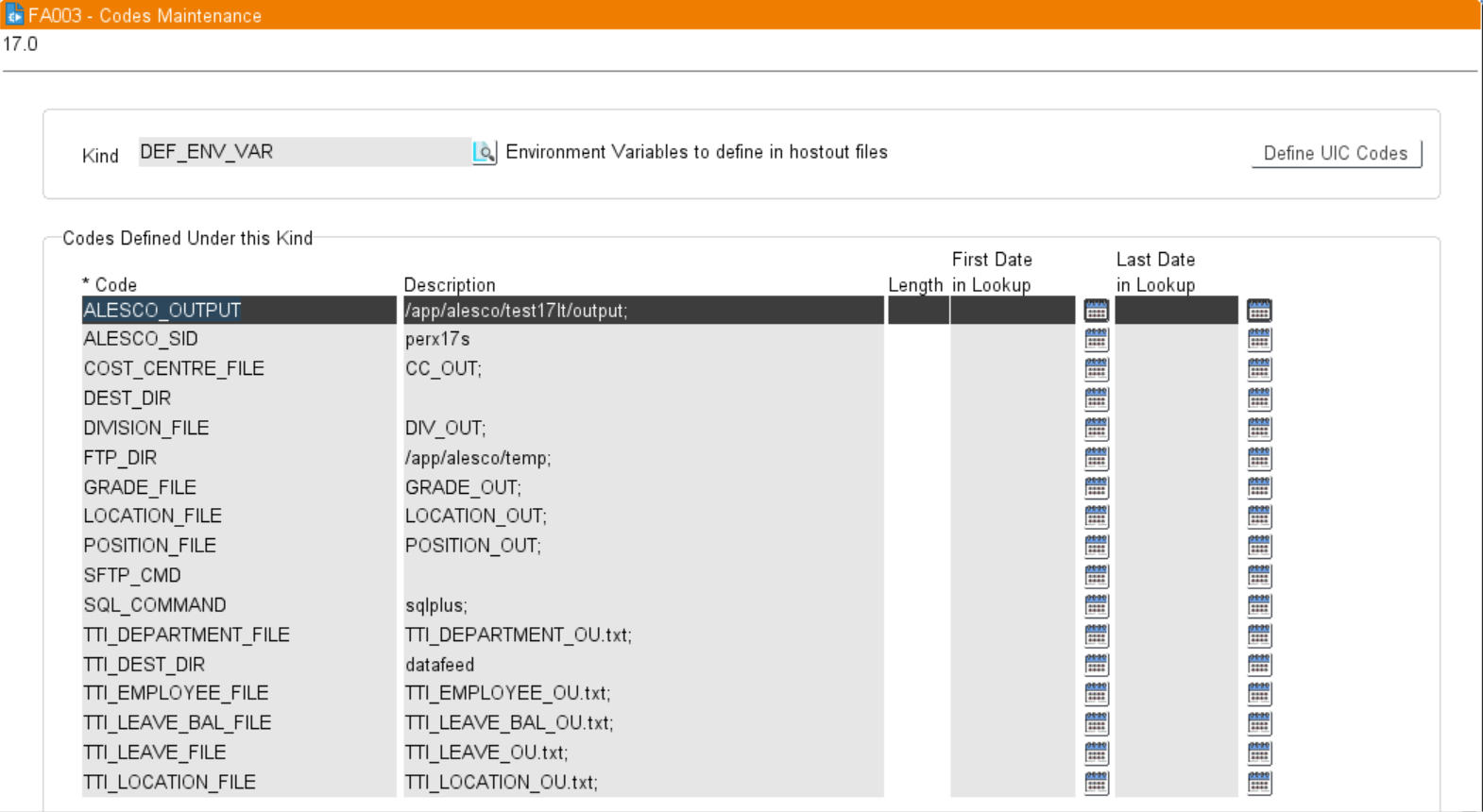Viewport: 1483px width, 812px height.
Task: Open Last Date calendar for ALESCO_SID row
Action: click(1259, 339)
